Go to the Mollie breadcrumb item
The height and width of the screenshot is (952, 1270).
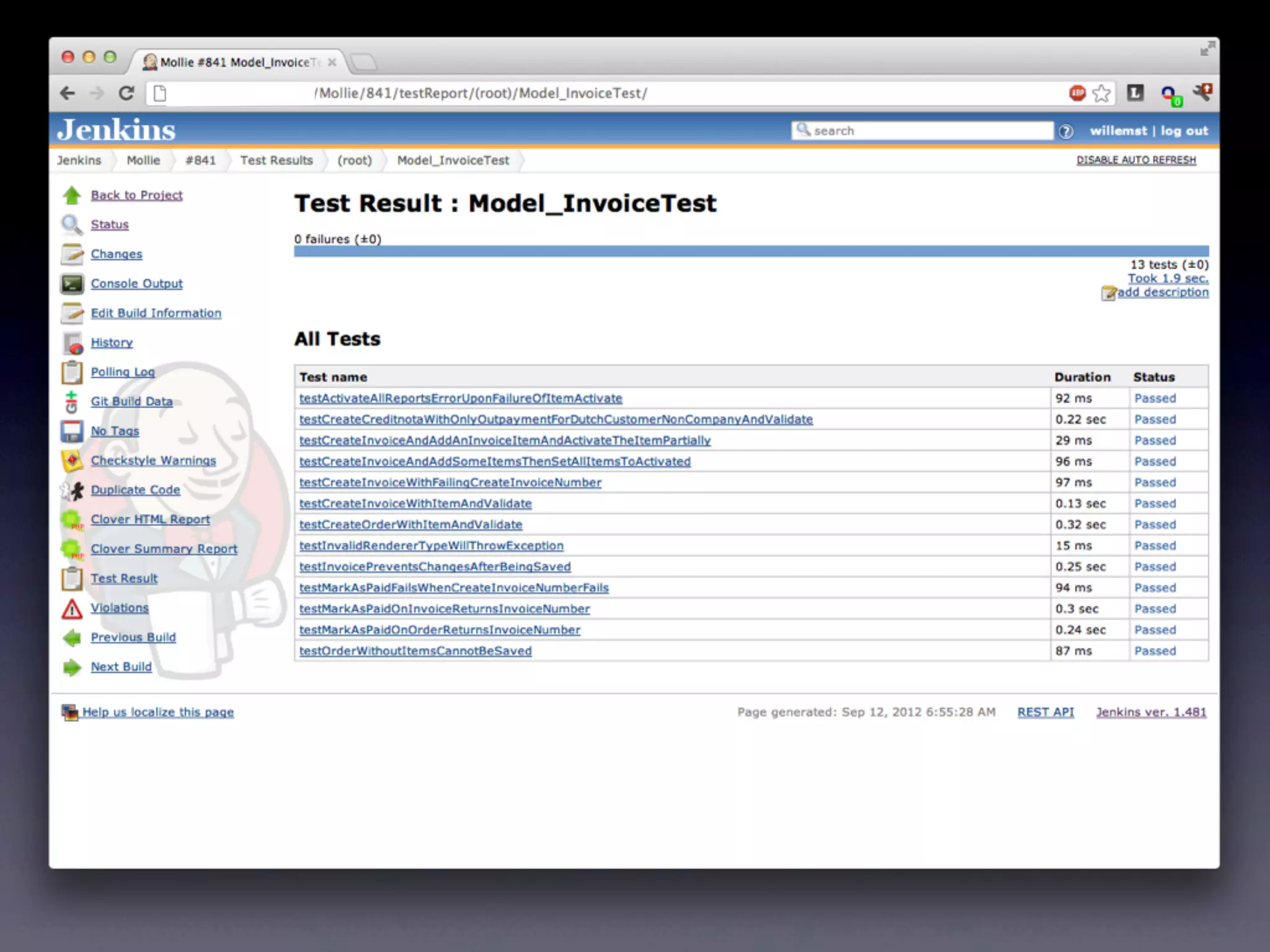(x=143, y=161)
